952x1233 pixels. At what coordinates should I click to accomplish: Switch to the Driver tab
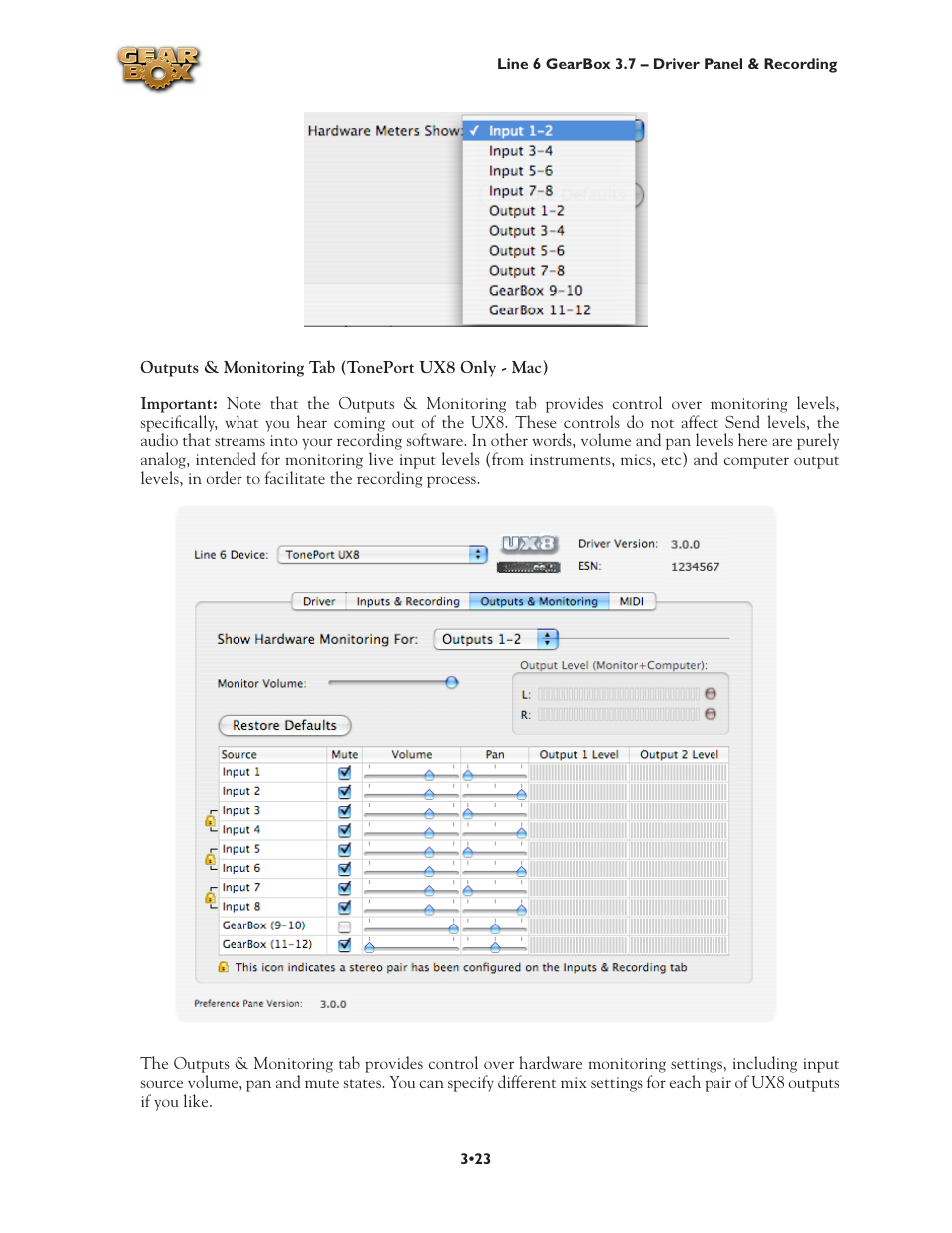click(x=319, y=601)
